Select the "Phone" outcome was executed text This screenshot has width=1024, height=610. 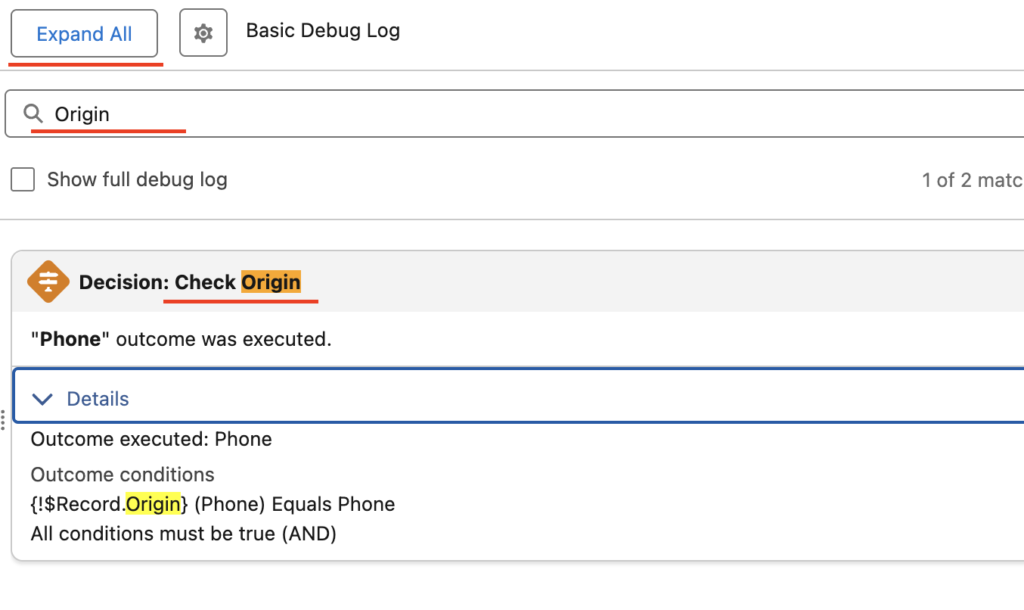[x=181, y=339]
